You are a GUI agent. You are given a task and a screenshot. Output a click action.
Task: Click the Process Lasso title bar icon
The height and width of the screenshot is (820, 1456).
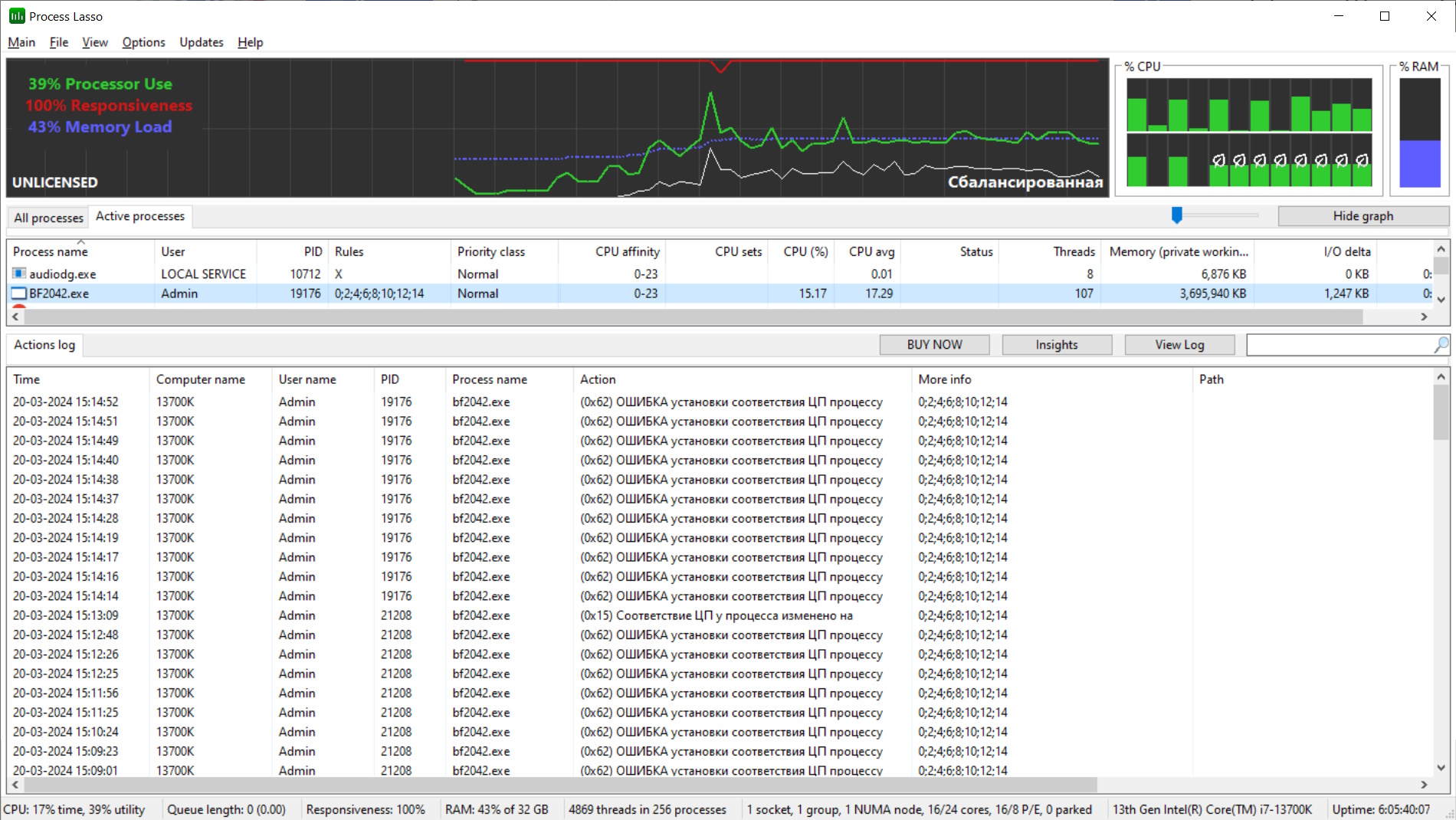[17, 16]
